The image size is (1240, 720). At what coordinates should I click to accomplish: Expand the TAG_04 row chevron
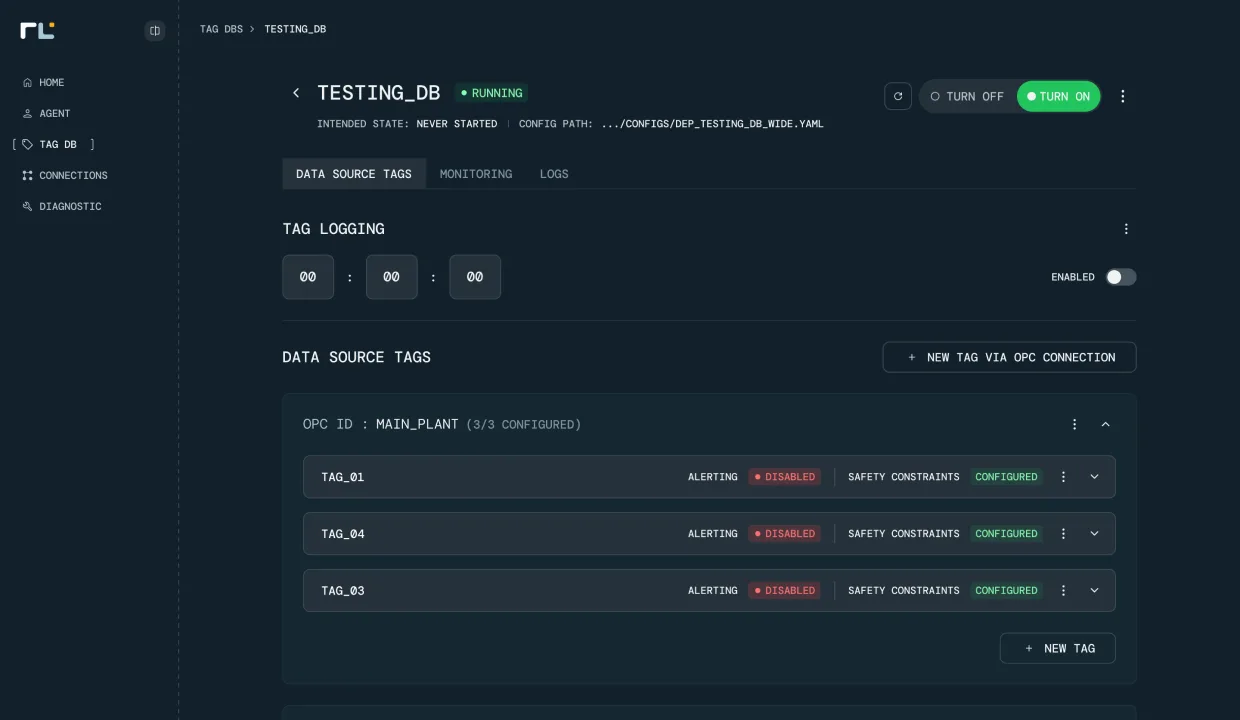[x=1094, y=534]
